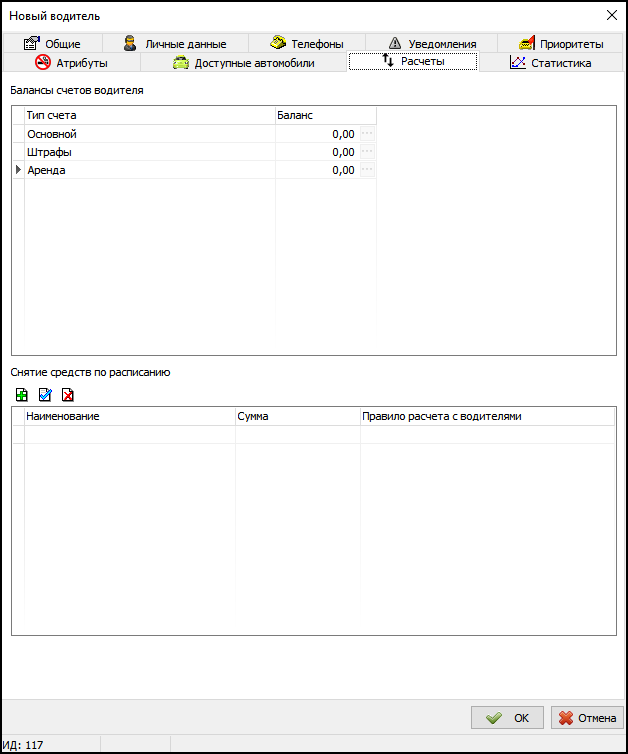
Task: Open ellipsis button for Аренда balance
Action: [367, 170]
